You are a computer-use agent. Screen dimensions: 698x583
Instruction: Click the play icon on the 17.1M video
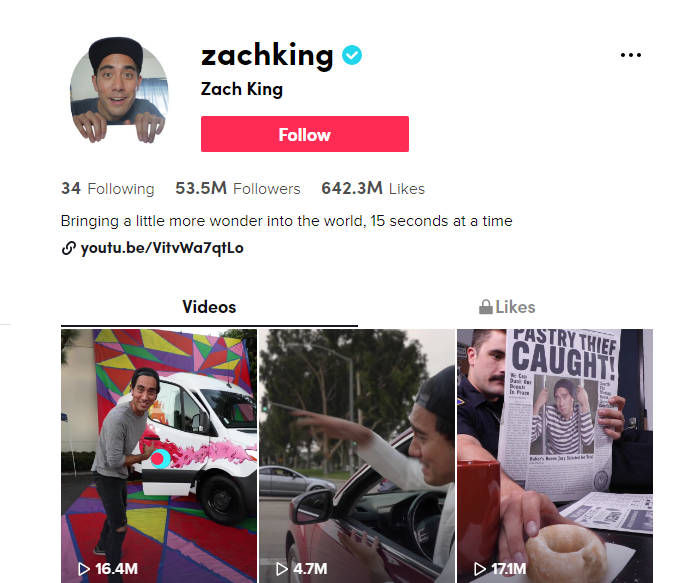point(479,568)
